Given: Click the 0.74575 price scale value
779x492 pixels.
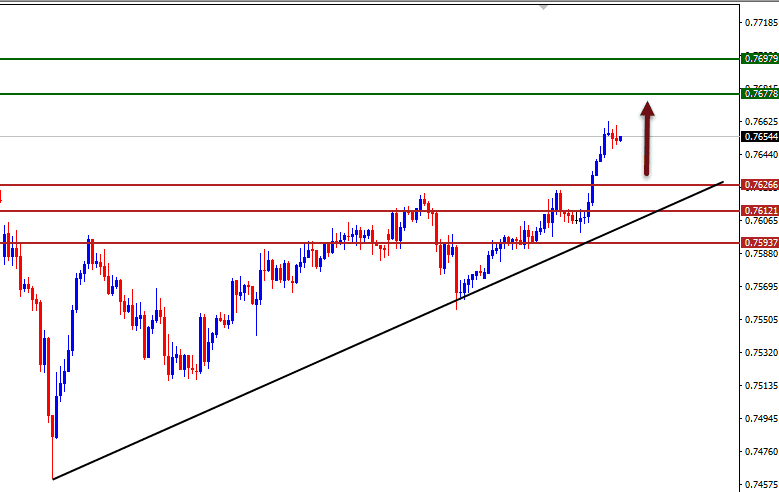Looking at the screenshot, I should 759,485.
